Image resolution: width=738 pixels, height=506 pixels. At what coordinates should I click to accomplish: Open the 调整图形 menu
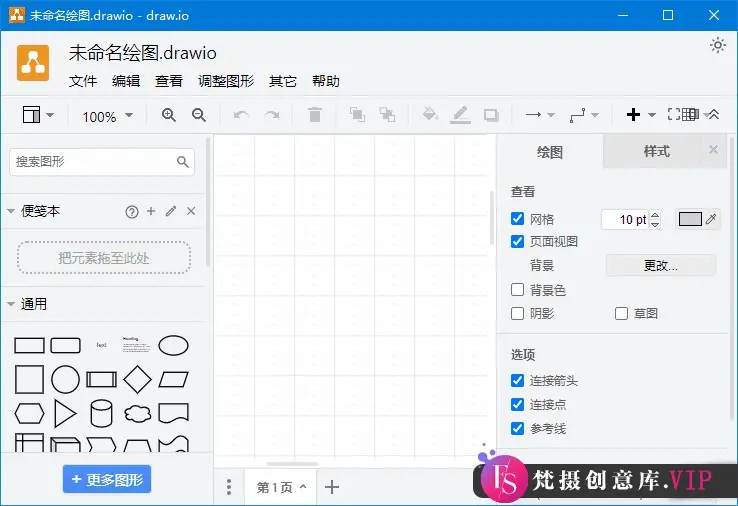(x=226, y=81)
